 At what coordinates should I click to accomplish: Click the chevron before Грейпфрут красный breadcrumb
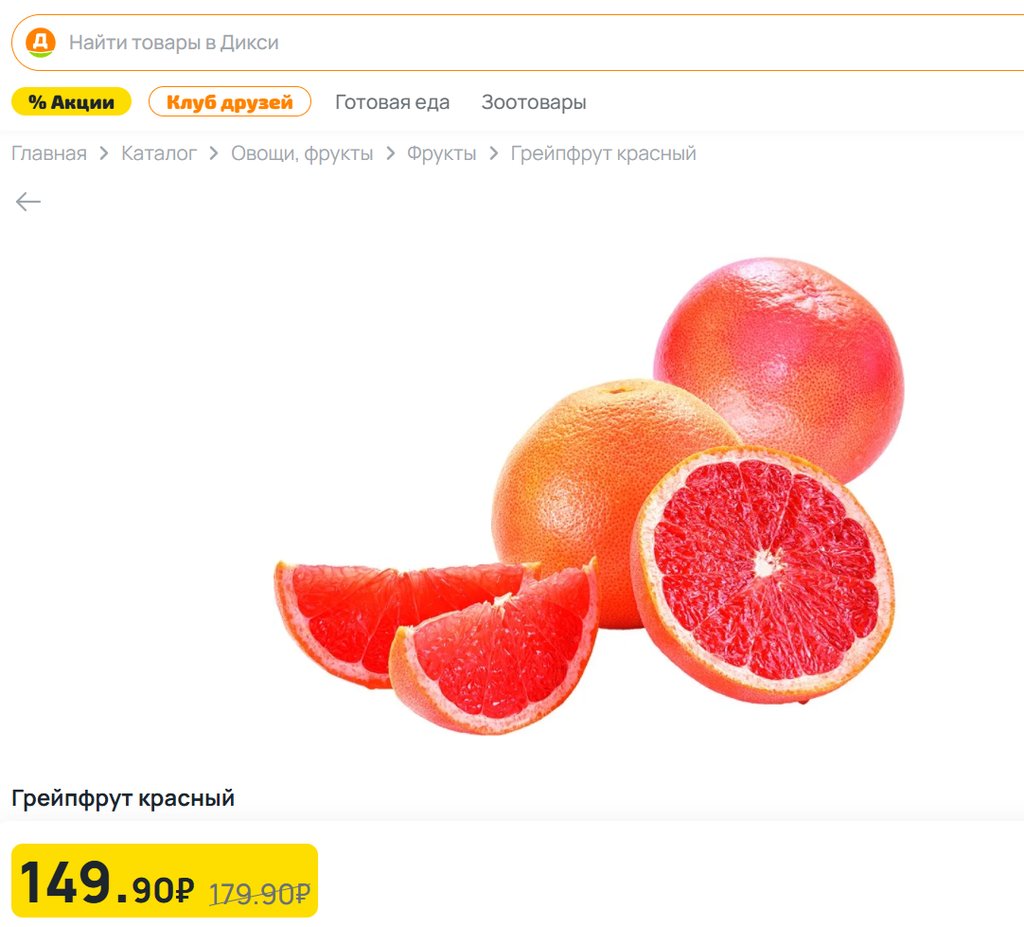point(493,154)
